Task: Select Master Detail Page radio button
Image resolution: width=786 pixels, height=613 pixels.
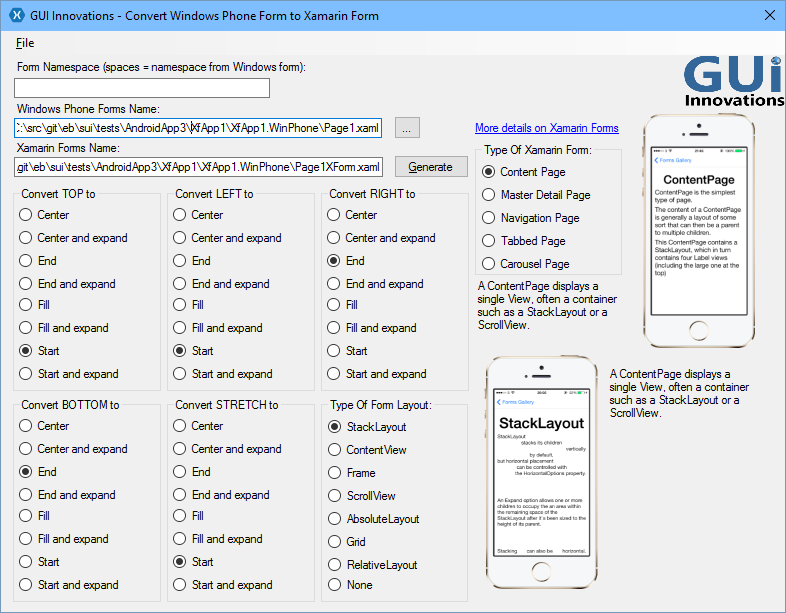Action: tap(489, 195)
